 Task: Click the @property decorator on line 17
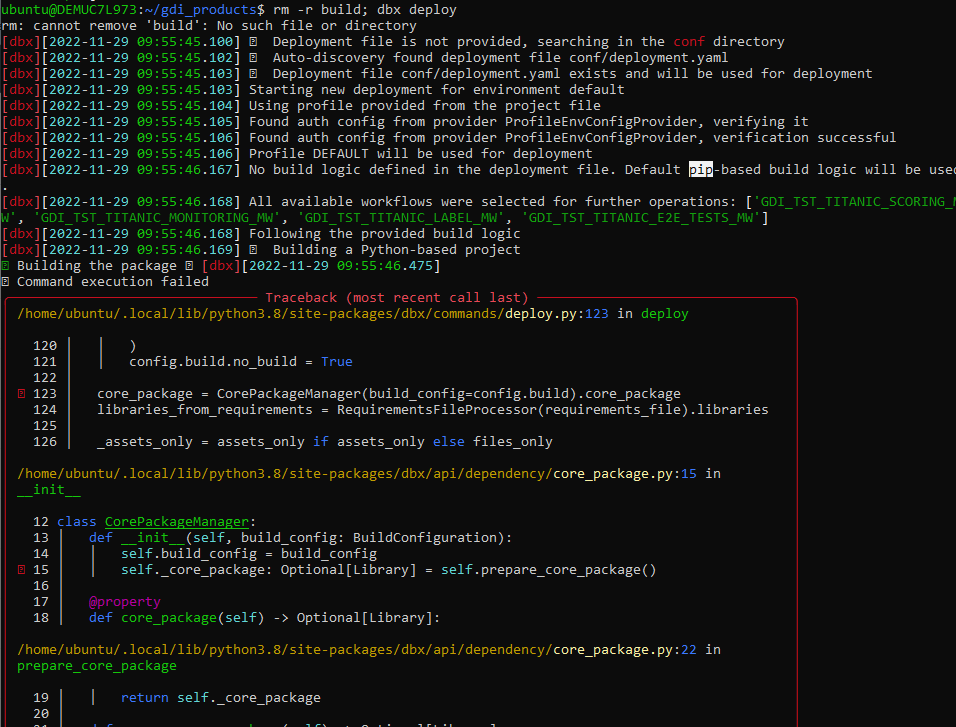(124, 601)
